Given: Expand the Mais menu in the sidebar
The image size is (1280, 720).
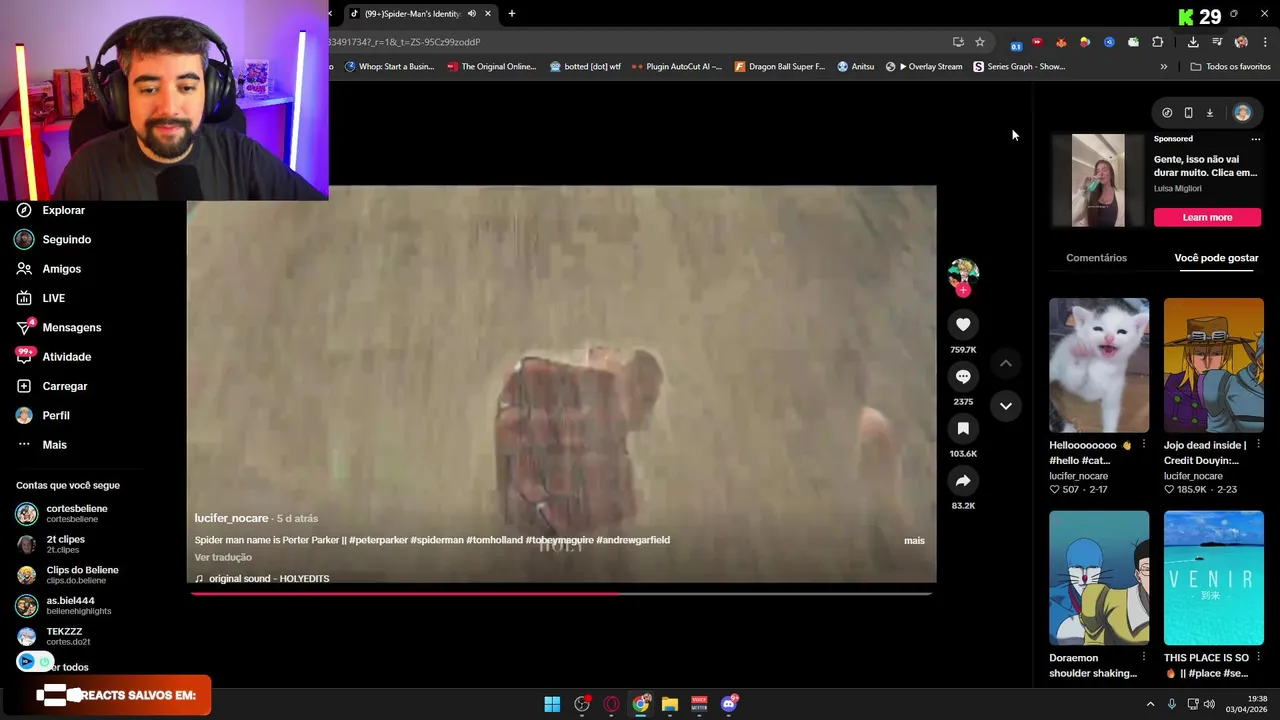Looking at the screenshot, I should point(54,444).
